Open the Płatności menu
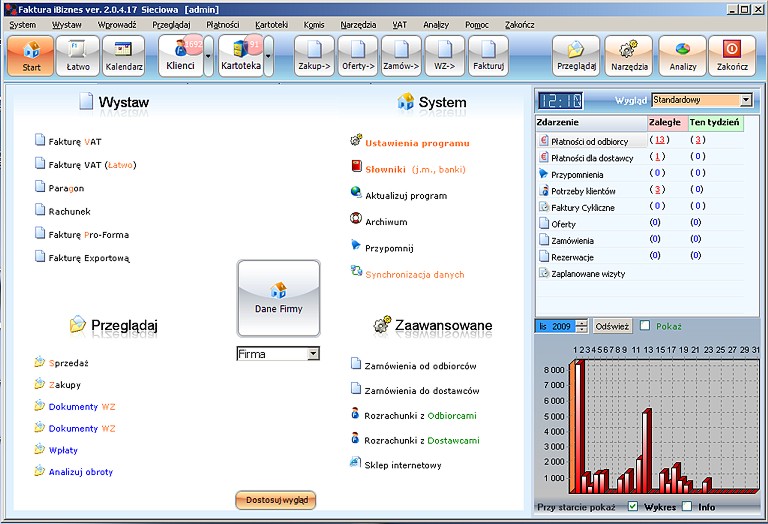The height and width of the screenshot is (524, 768). 222,23
